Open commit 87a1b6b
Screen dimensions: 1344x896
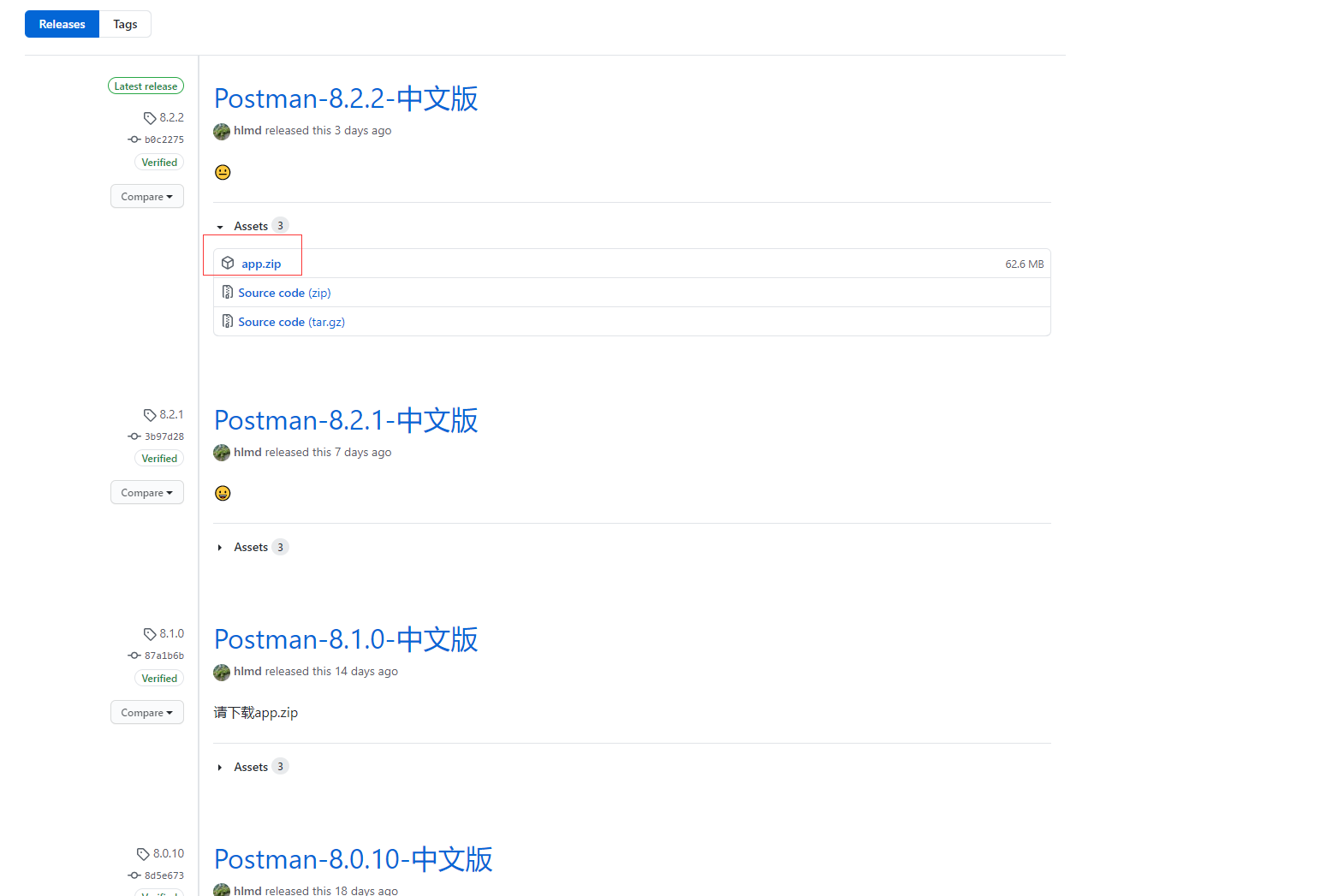pyautogui.click(x=164, y=656)
